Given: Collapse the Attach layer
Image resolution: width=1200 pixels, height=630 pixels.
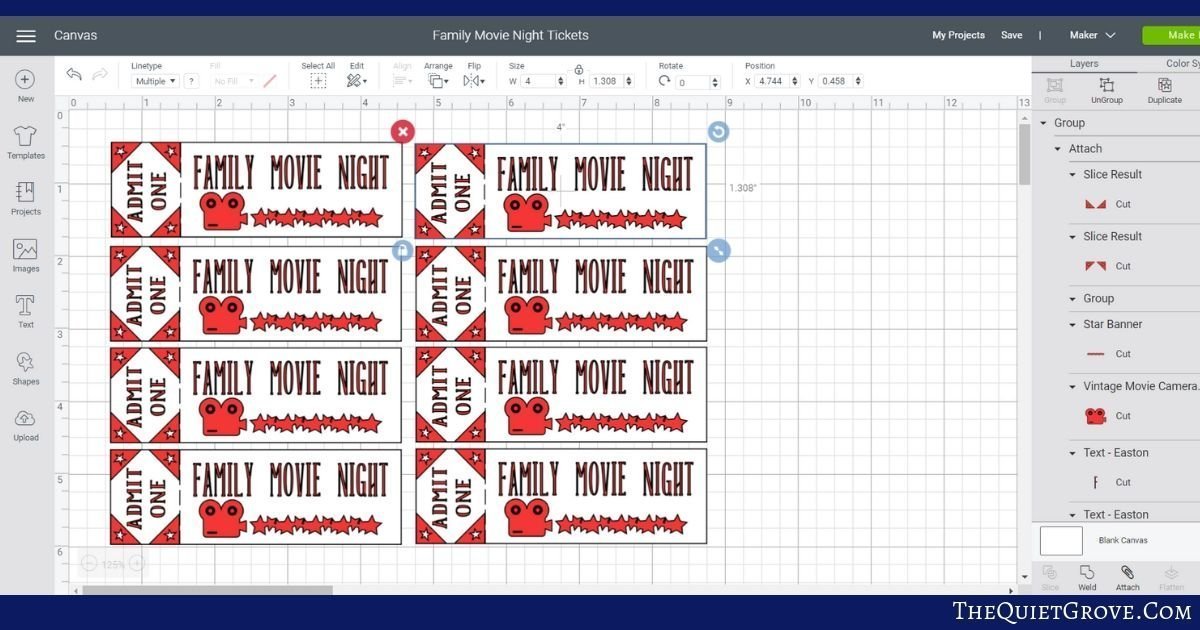Looking at the screenshot, I should point(1058,149).
